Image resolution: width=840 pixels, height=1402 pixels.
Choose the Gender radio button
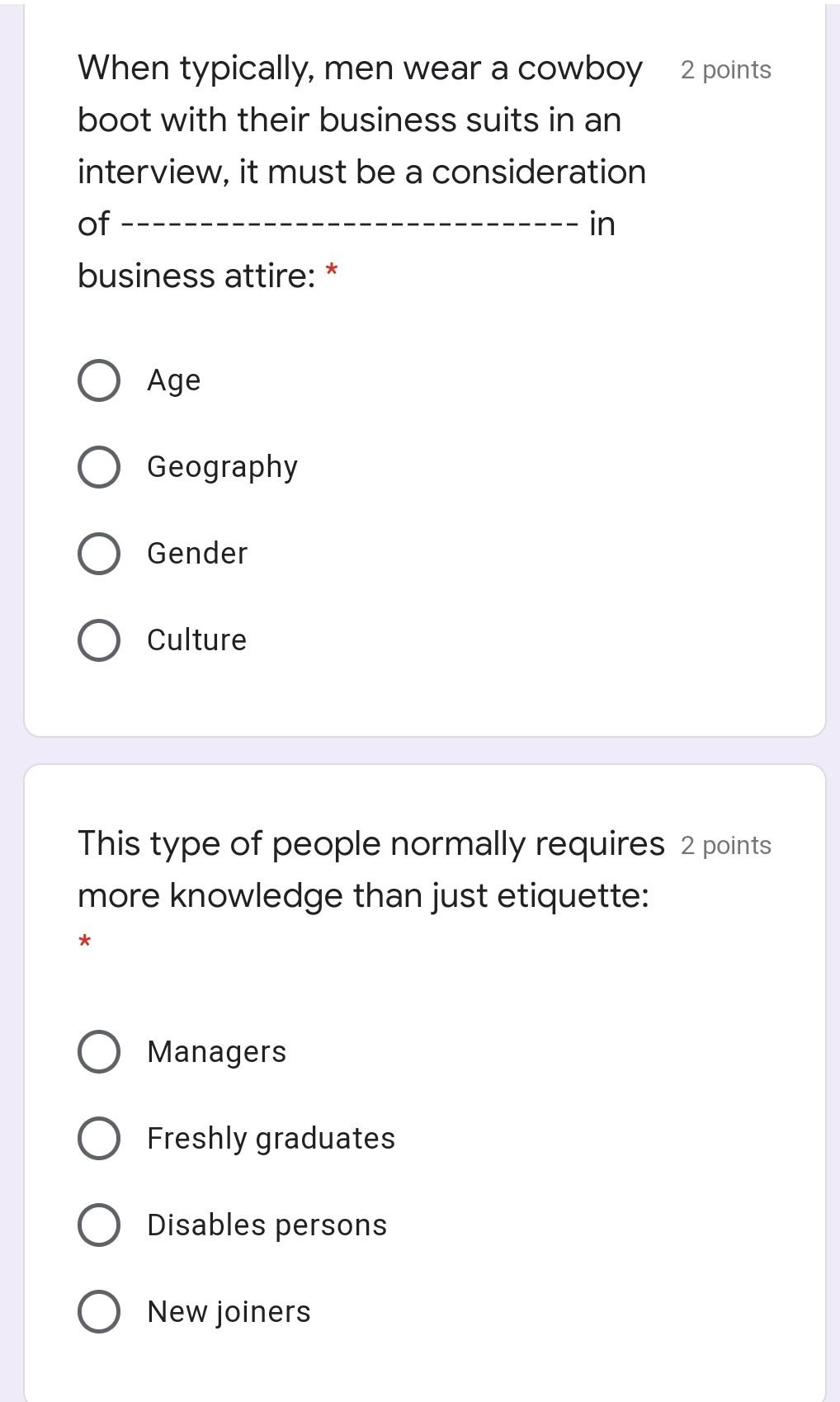point(99,554)
